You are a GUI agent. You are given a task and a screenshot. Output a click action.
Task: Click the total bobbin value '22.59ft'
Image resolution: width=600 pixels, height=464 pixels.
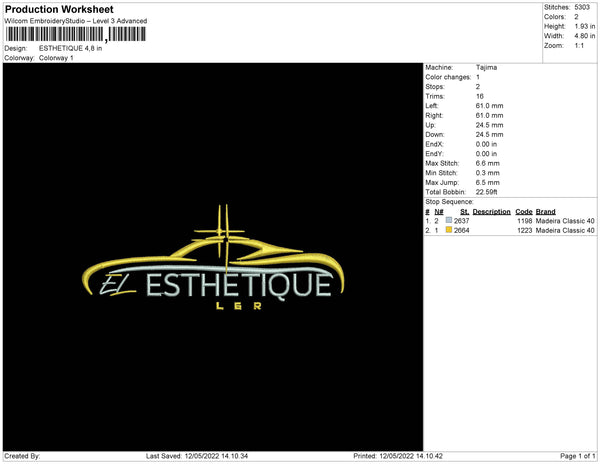(486, 192)
